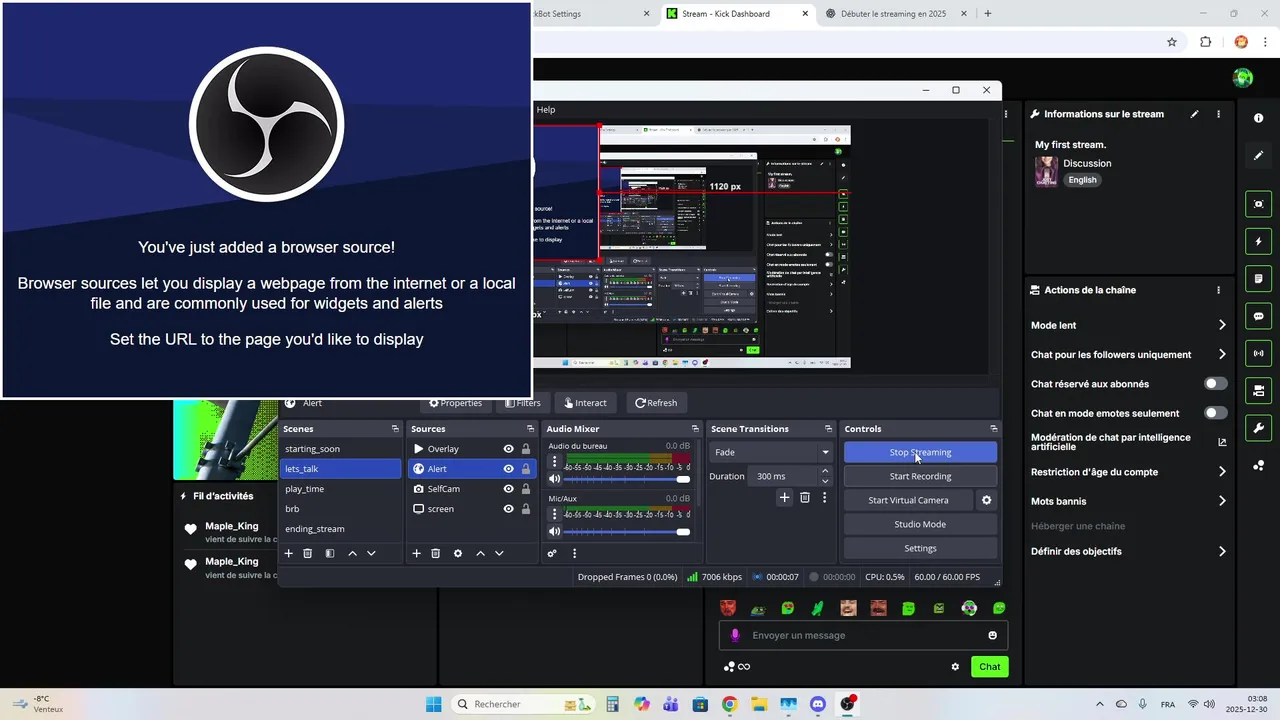This screenshot has height=720, width=1280.
Task: Toggle lock on the Overlay source
Action: [526, 449]
